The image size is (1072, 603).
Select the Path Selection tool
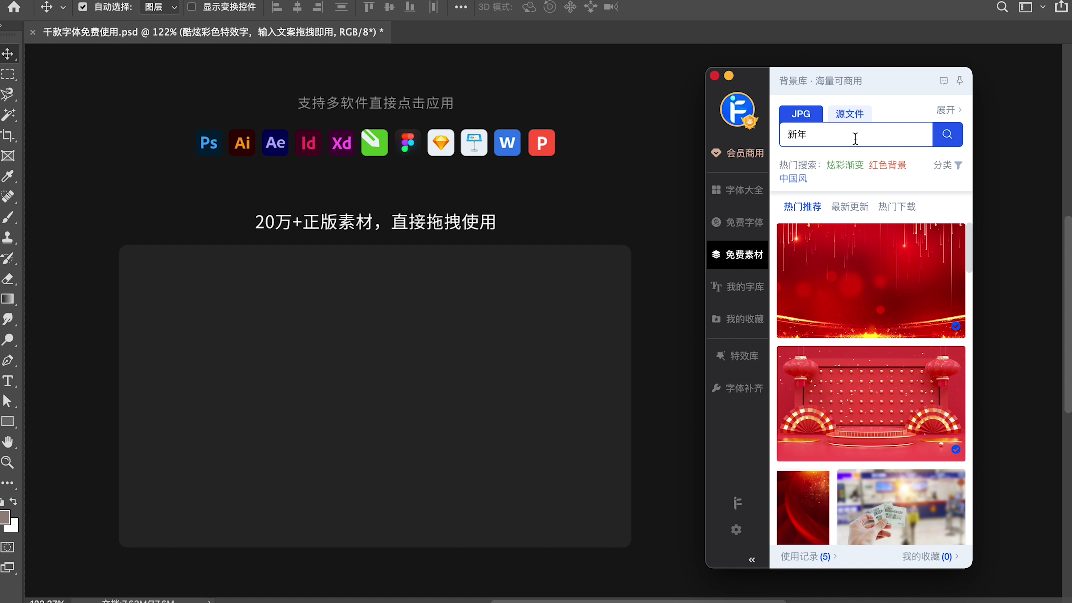8,401
